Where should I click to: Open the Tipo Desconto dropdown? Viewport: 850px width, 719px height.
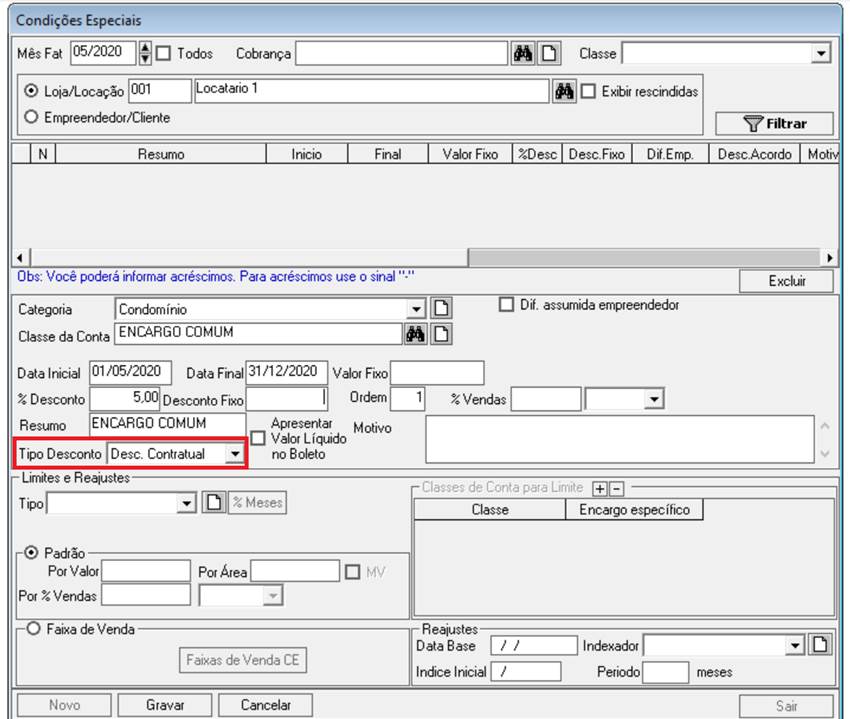coord(235,453)
